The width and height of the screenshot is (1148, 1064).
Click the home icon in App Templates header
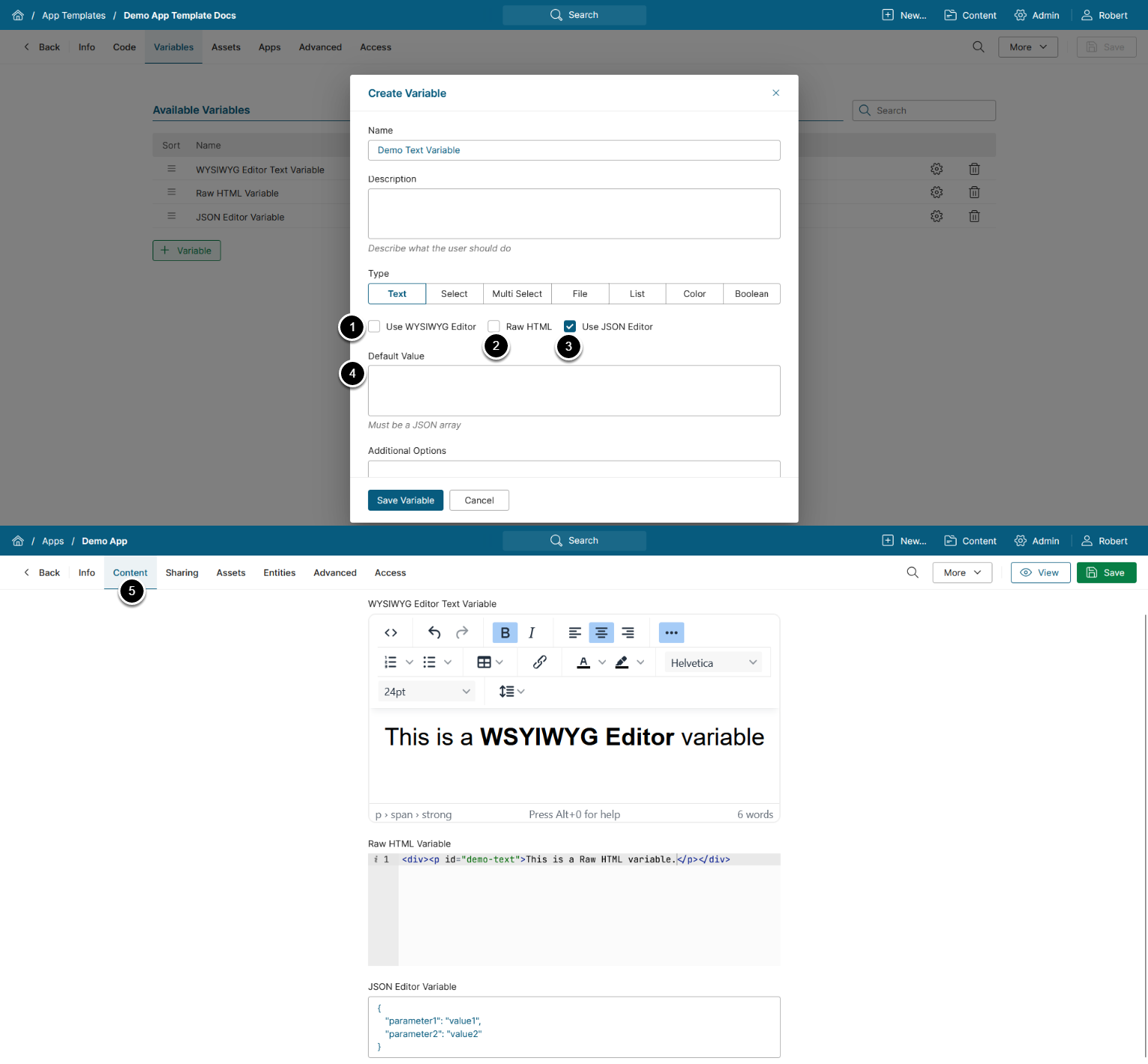[x=18, y=15]
